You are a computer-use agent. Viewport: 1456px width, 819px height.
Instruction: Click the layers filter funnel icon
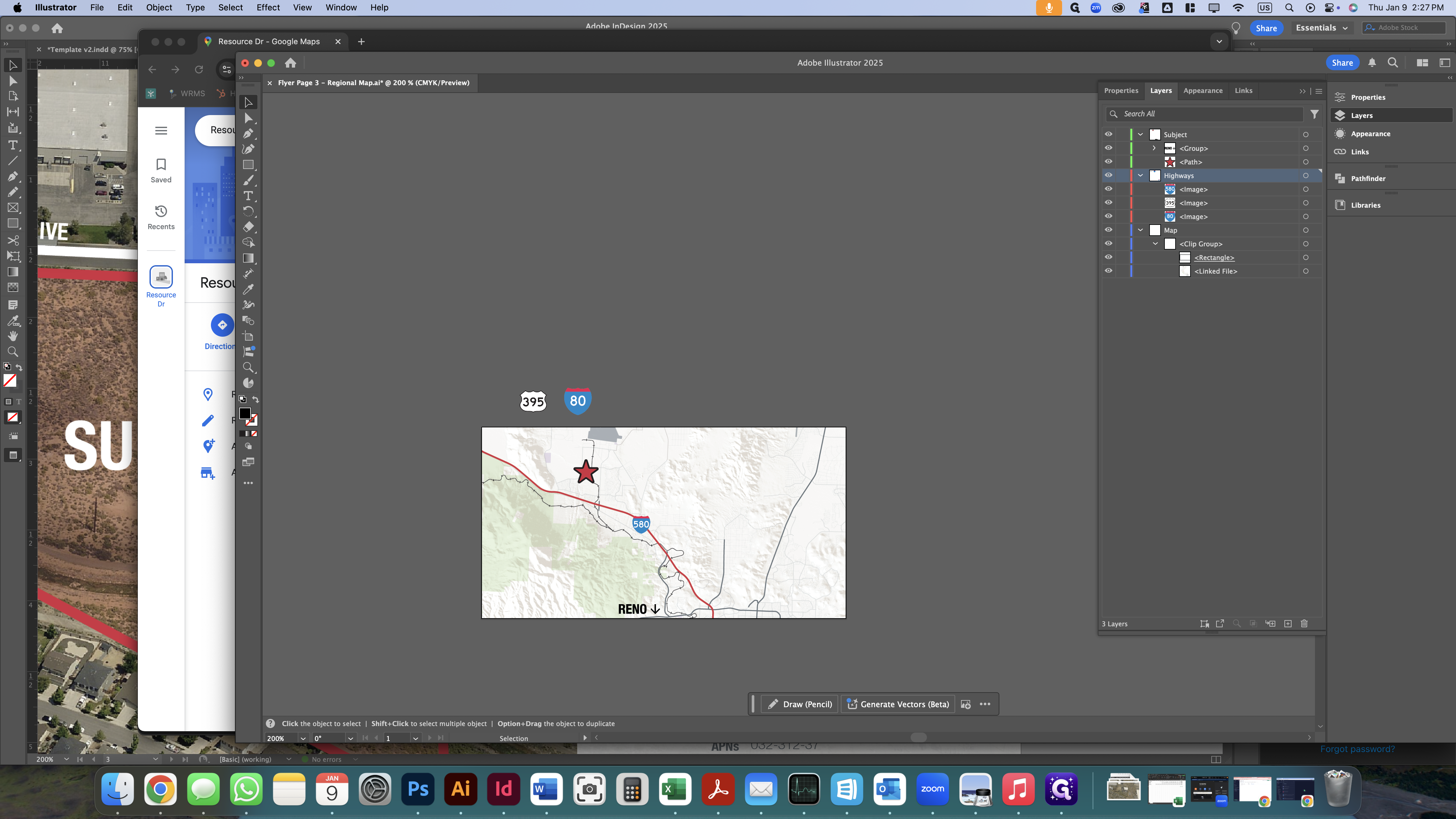pyautogui.click(x=1315, y=114)
